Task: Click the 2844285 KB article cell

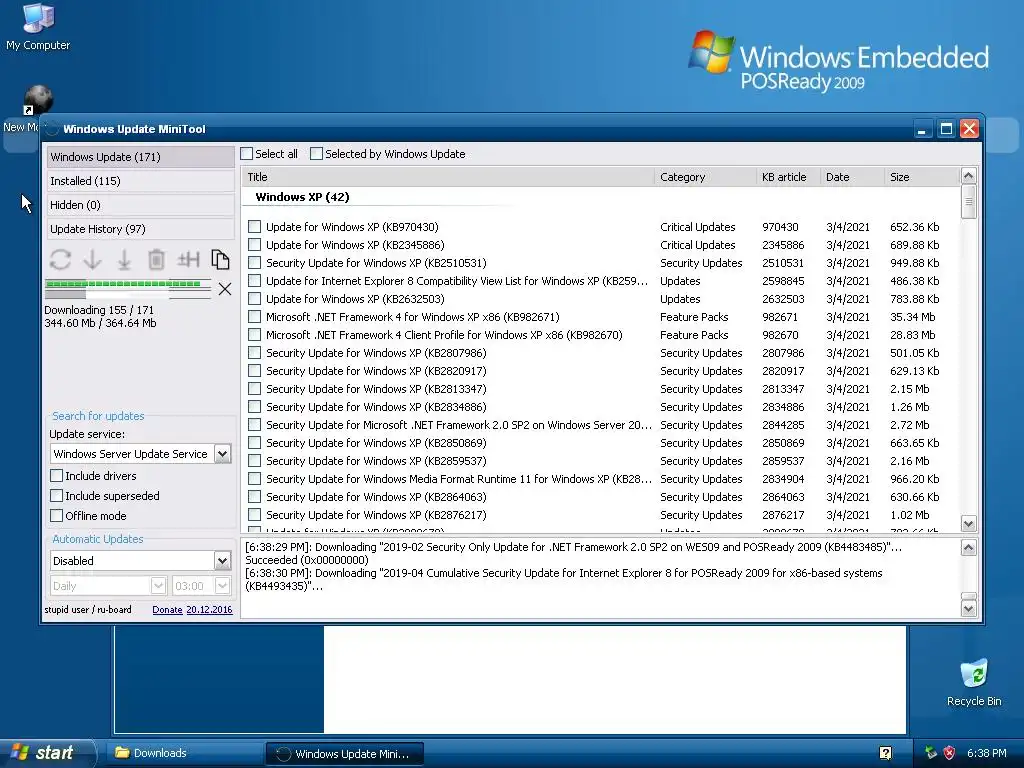Action: pos(783,424)
